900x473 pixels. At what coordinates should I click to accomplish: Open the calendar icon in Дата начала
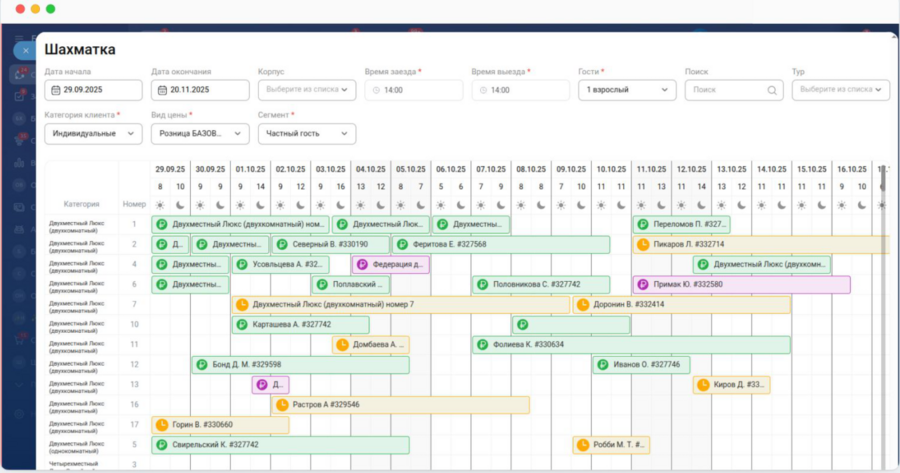coord(56,90)
